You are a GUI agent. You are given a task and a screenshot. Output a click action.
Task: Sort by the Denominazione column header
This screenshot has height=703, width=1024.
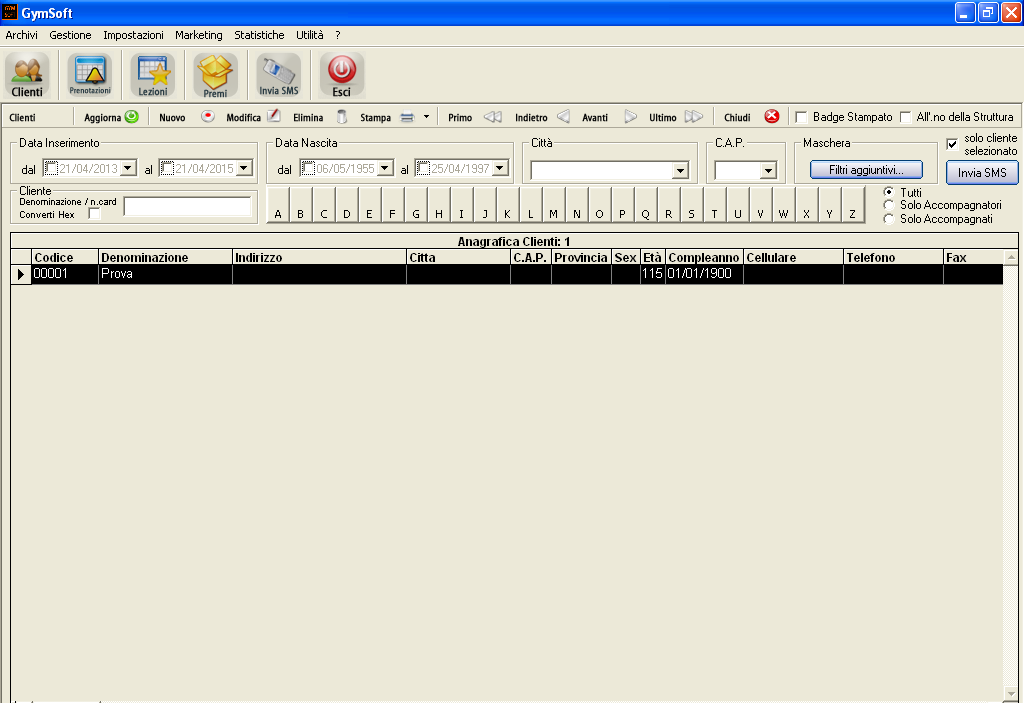coord(165,257)
